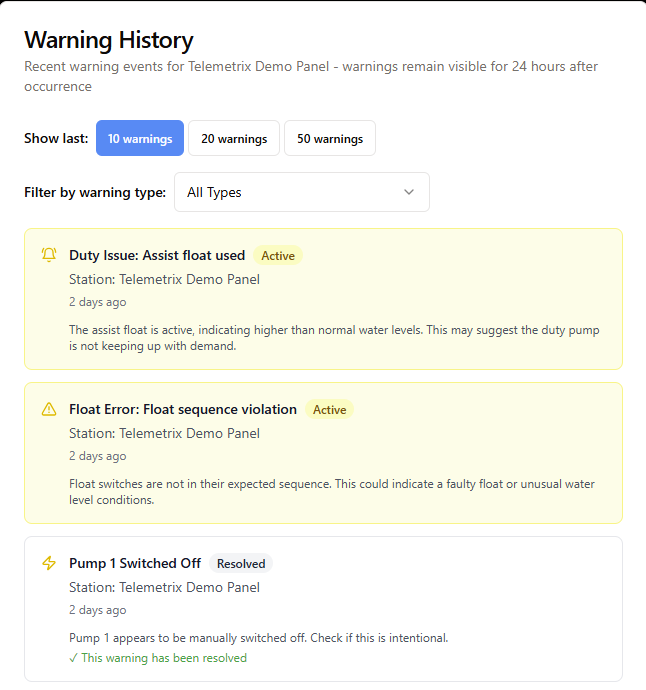The height and width of the screenshot is (690, 646).
Task: Open the All Types filter dropdown
Action: tap(302, 192)
